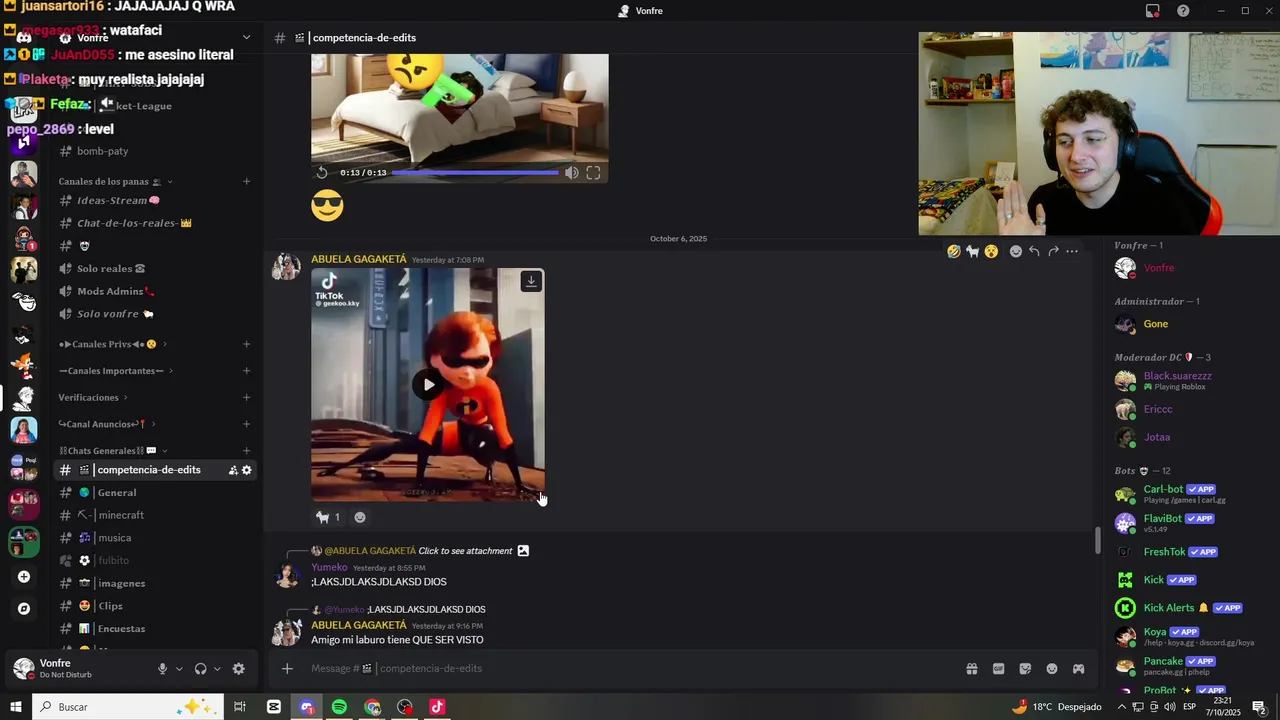Open Kick Alerts bot in member list
Viewport: 1280px width, 720px height.
point(1192,608)
